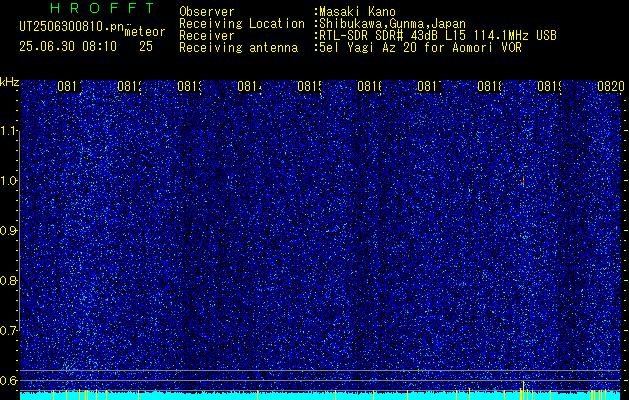Click the 1.1 kHz frequency axis label
Image resolution: width=629 pixels, height=400 pixels.
point(8,131)
